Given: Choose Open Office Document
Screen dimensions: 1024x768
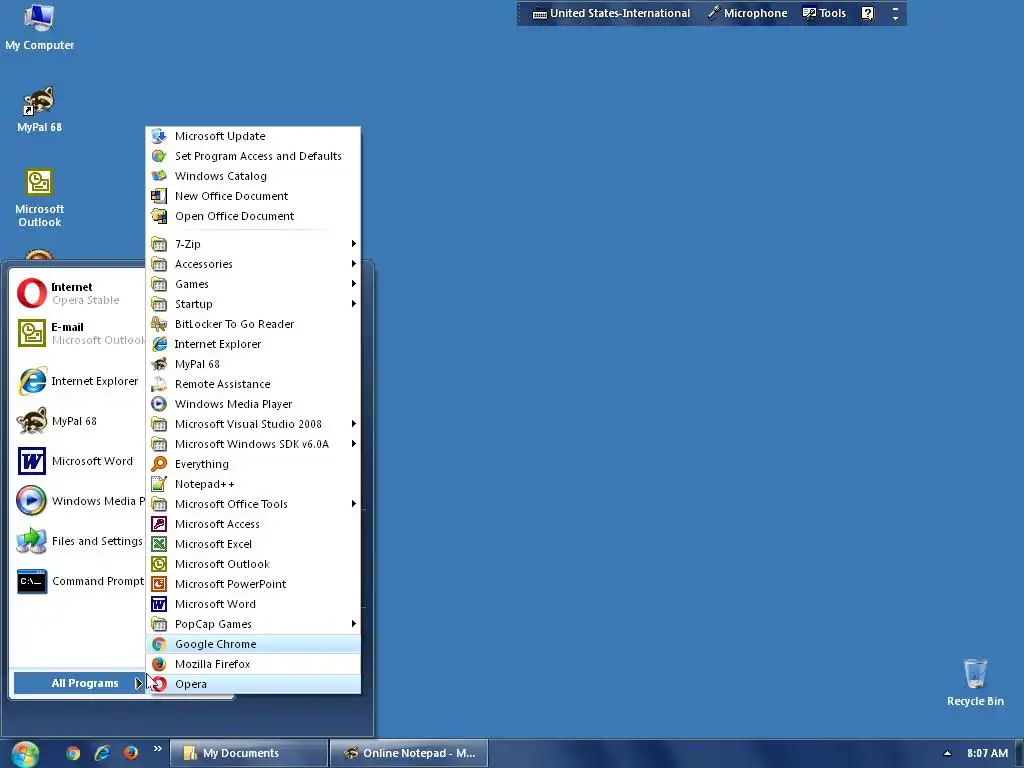Looking at the screenshot, I should (x=253, y=216).
